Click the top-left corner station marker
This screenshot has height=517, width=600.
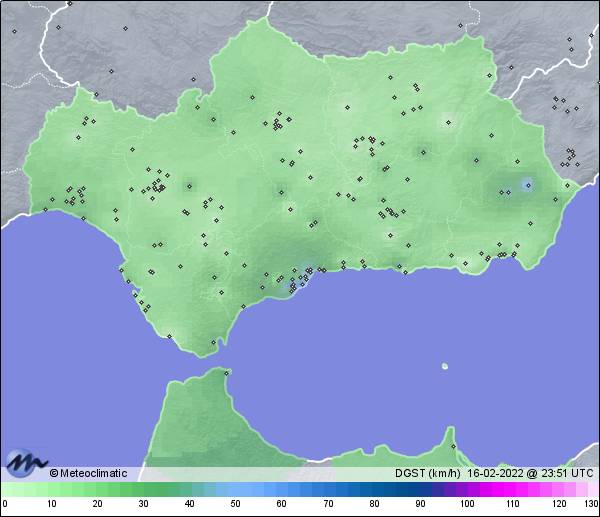click(15, 31)
